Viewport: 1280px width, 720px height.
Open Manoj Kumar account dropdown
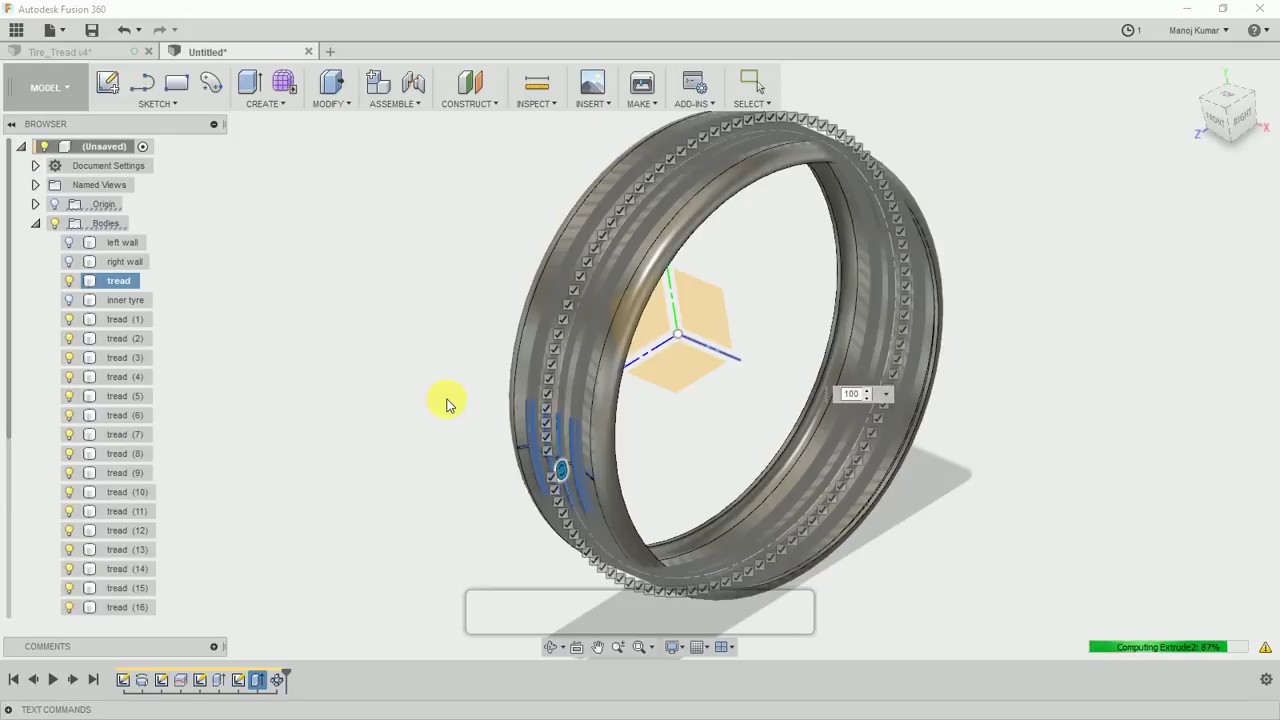1199,30
